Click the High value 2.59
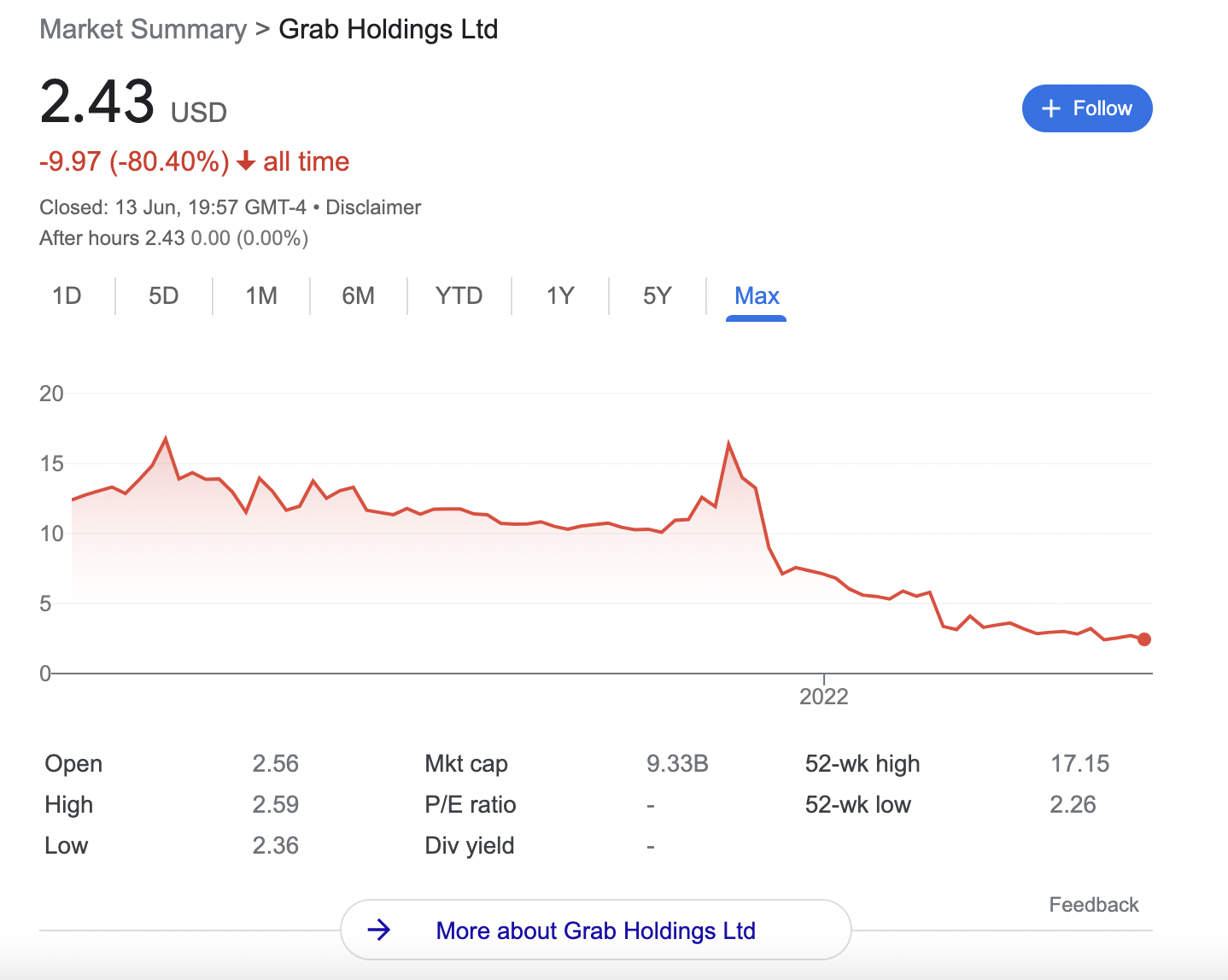Image resolution: width=1228 pixels, height=980 pixels. 276,804
